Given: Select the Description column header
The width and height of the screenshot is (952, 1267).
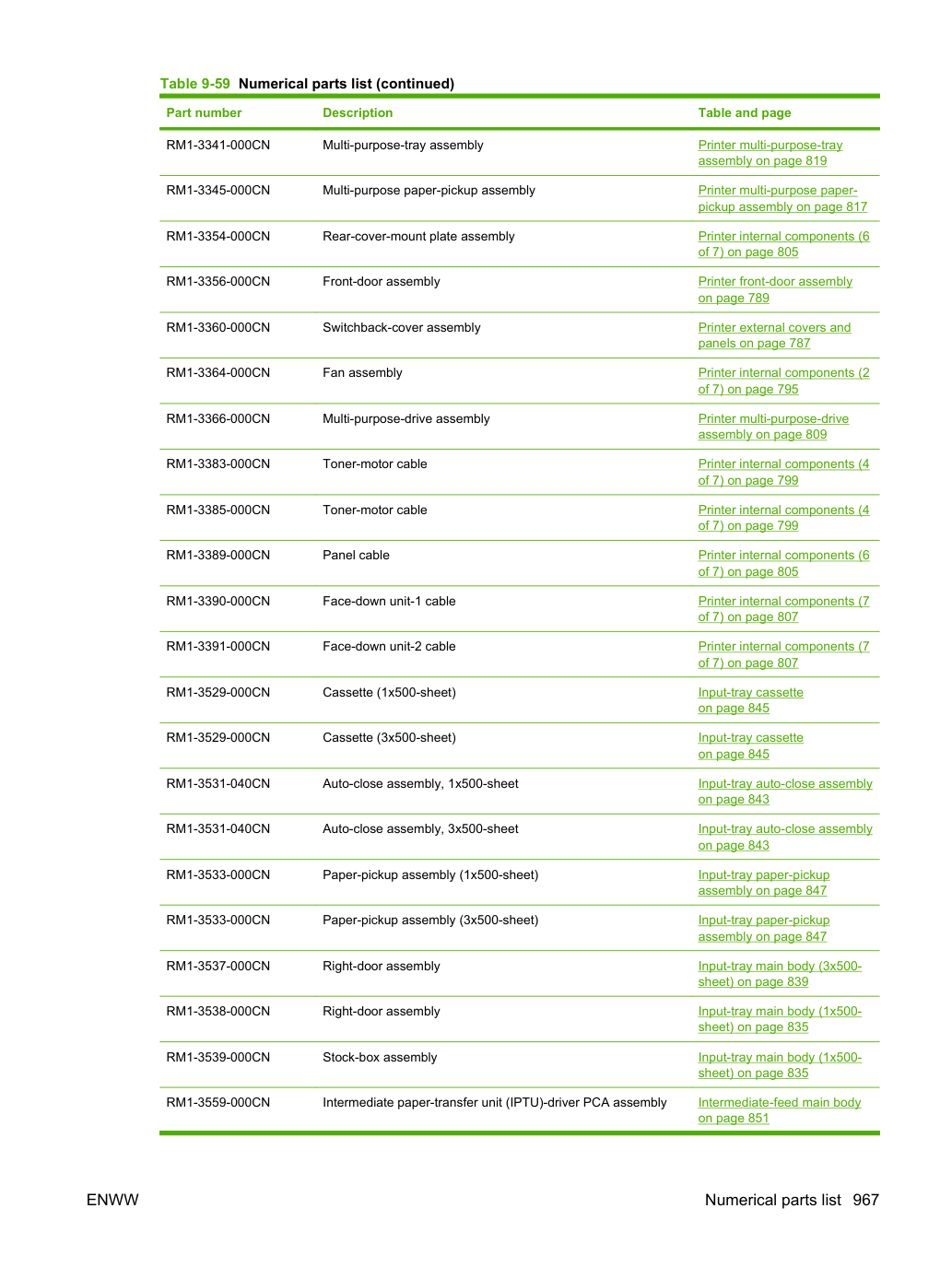Looking at the screenshot, I should [x=358, y=112].
